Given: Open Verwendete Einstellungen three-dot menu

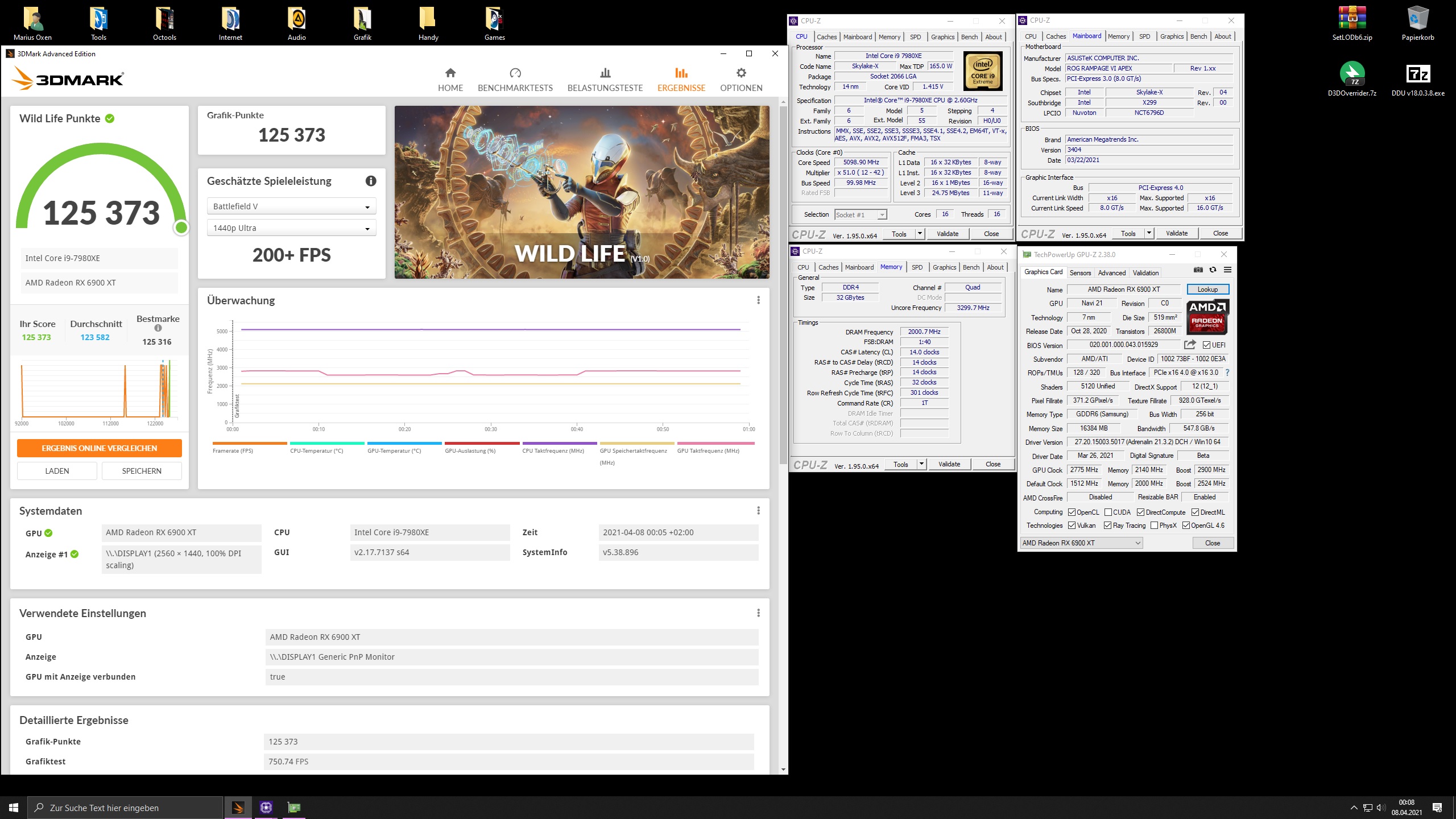Looking at the screenshot, I should click(758, 613).
